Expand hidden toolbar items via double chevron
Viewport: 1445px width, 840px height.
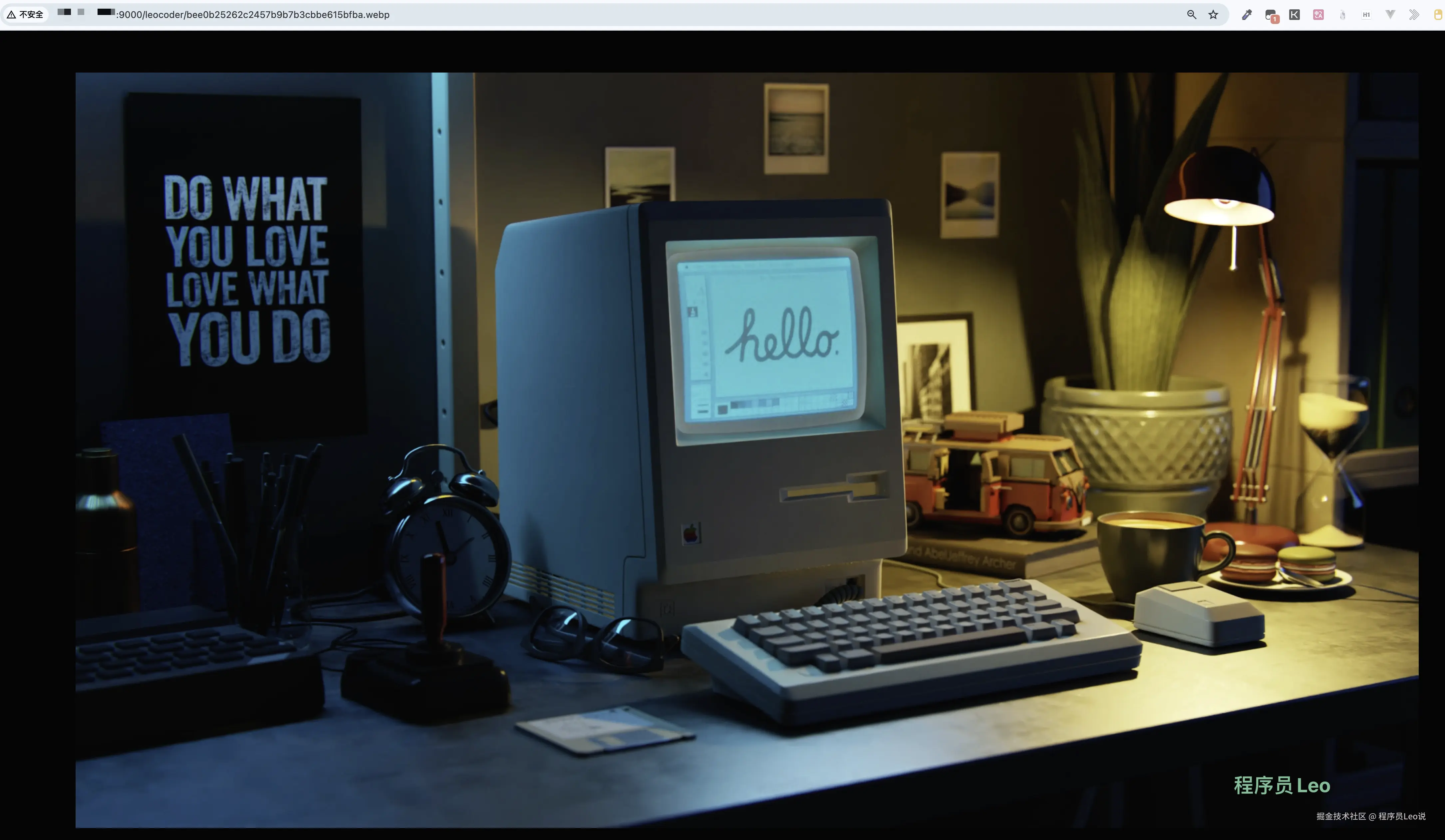(1414, 15)
